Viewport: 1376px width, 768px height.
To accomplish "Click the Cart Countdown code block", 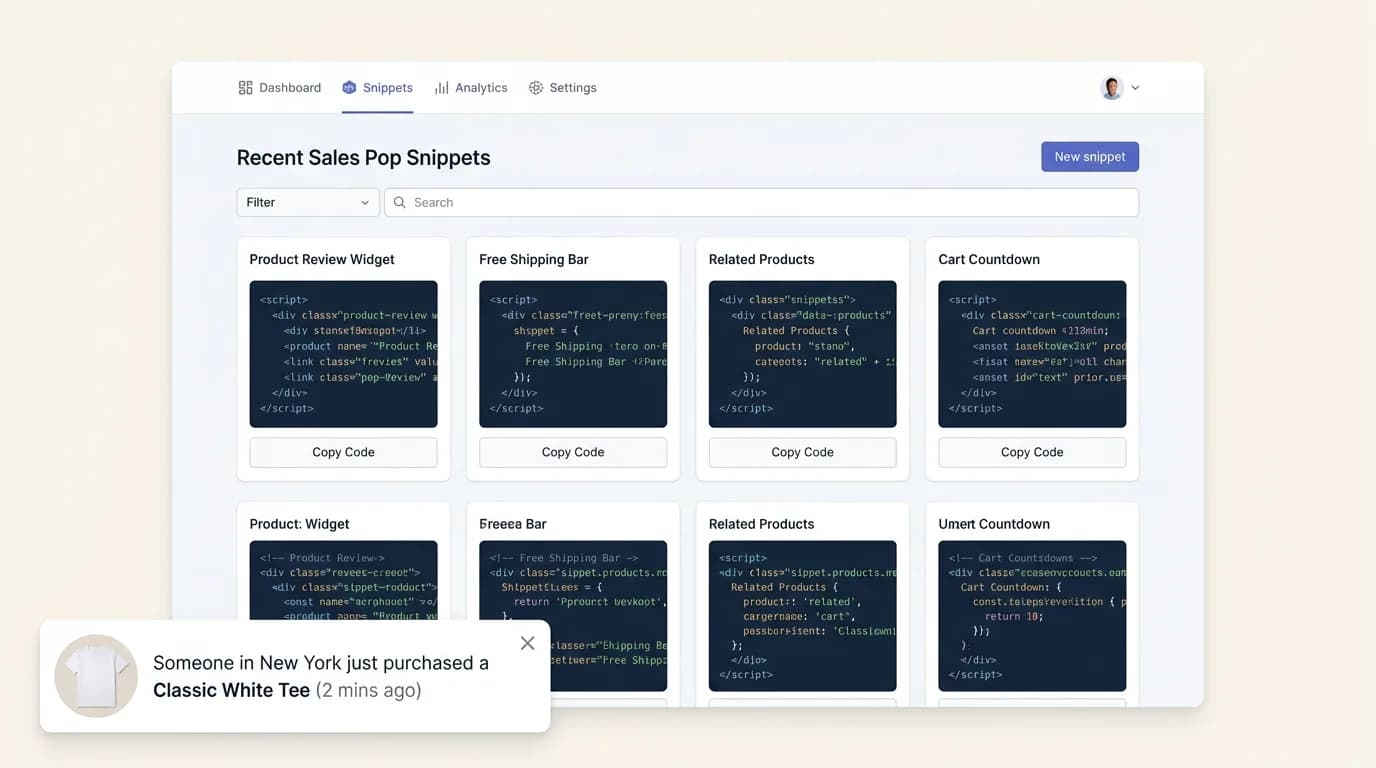I will pos(1032,354).
